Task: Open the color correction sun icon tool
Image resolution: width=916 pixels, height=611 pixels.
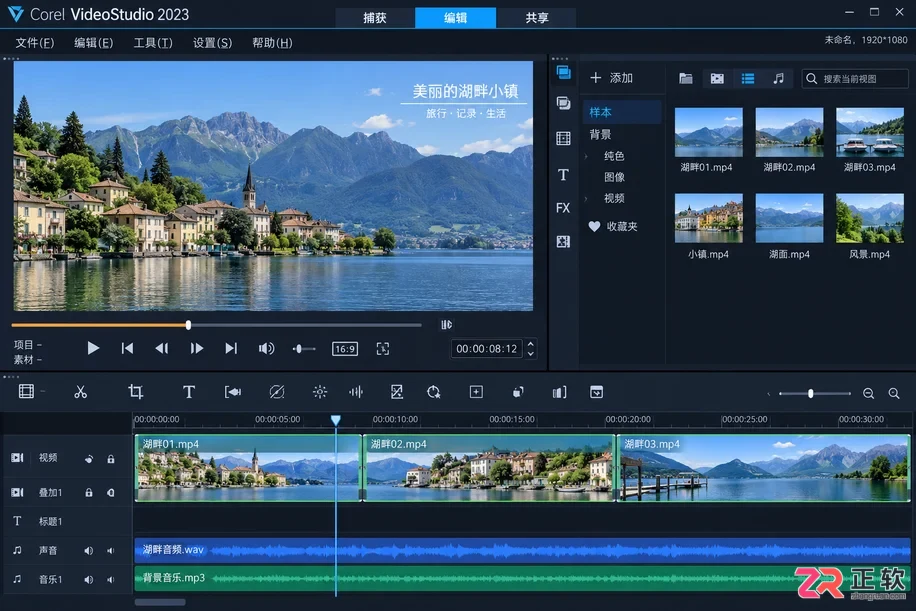Action: pyautogui.click(x=320, y=392)
